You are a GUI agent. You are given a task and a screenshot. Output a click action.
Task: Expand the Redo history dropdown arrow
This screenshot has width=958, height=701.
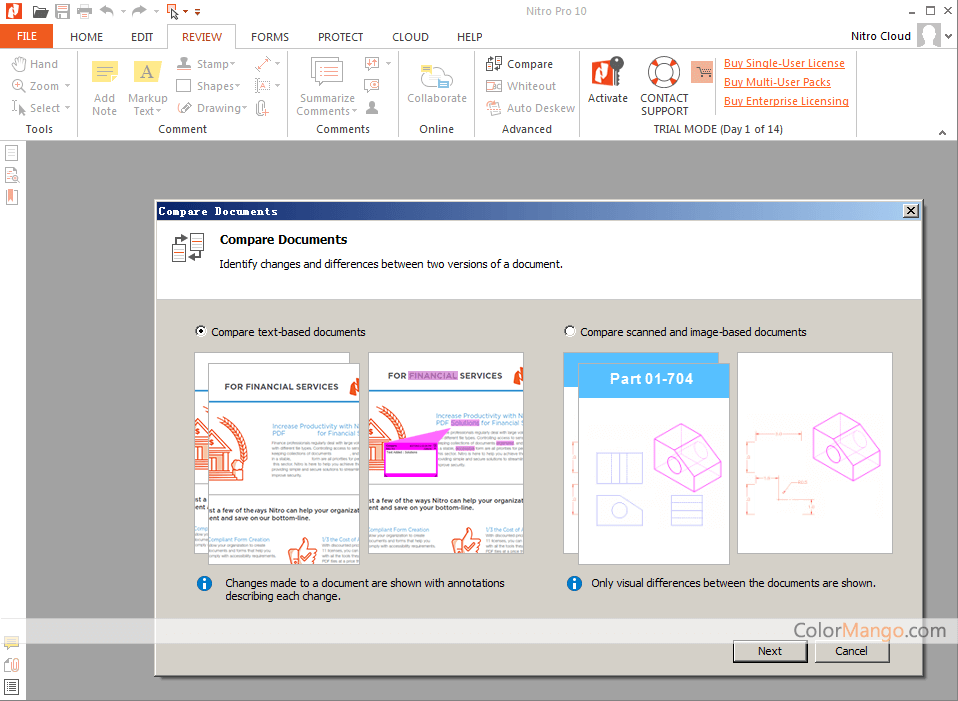pyautogui.click(x=156, y=11)
